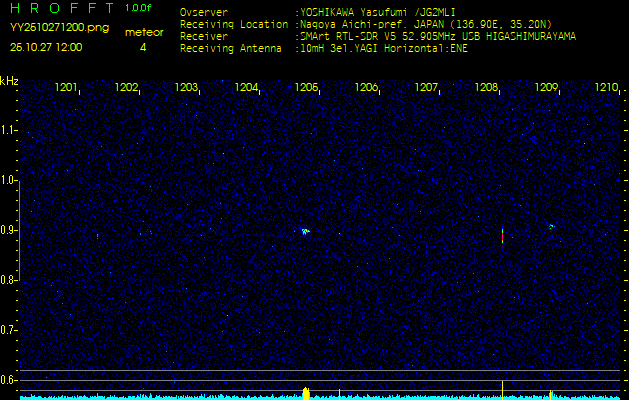629x400 pixels.
Task: Click the faint echo near 1209
Action: tap(550, 227)
